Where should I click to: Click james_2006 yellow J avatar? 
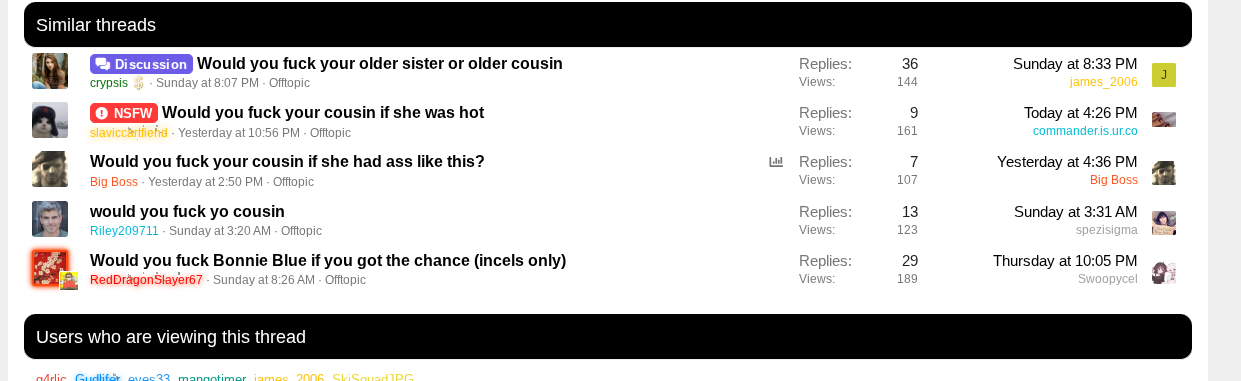[x=1164, y=75]
